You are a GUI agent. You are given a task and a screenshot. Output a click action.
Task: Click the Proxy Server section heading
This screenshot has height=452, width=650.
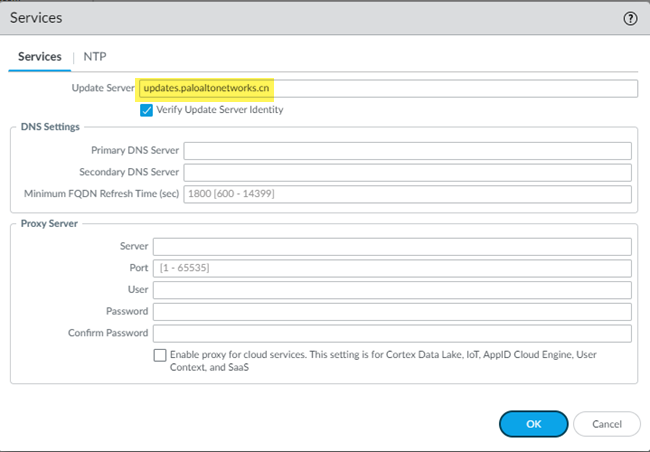49,223
